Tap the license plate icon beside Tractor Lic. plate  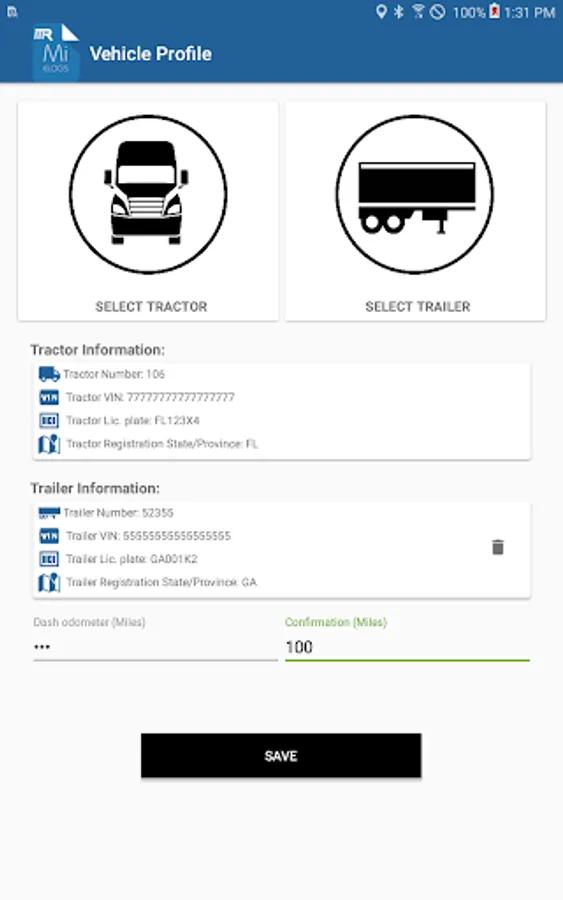(49, 421)
